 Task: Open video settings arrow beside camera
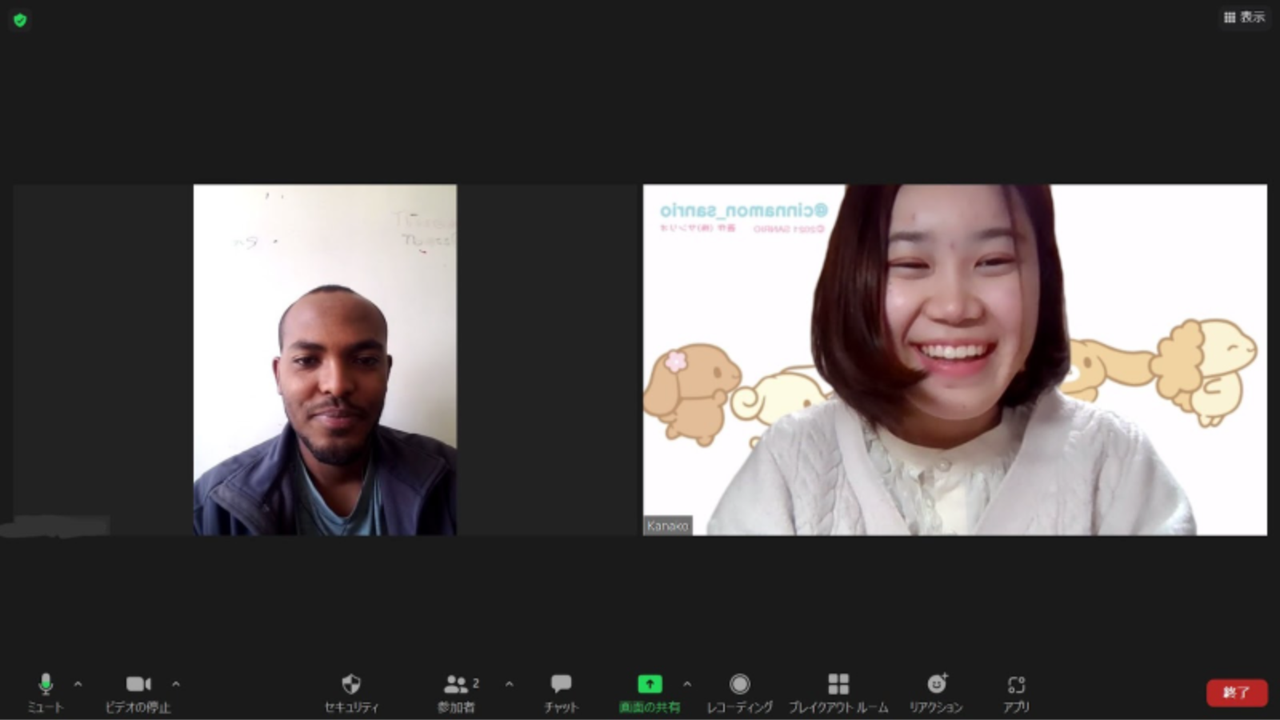tap(176, 684)
